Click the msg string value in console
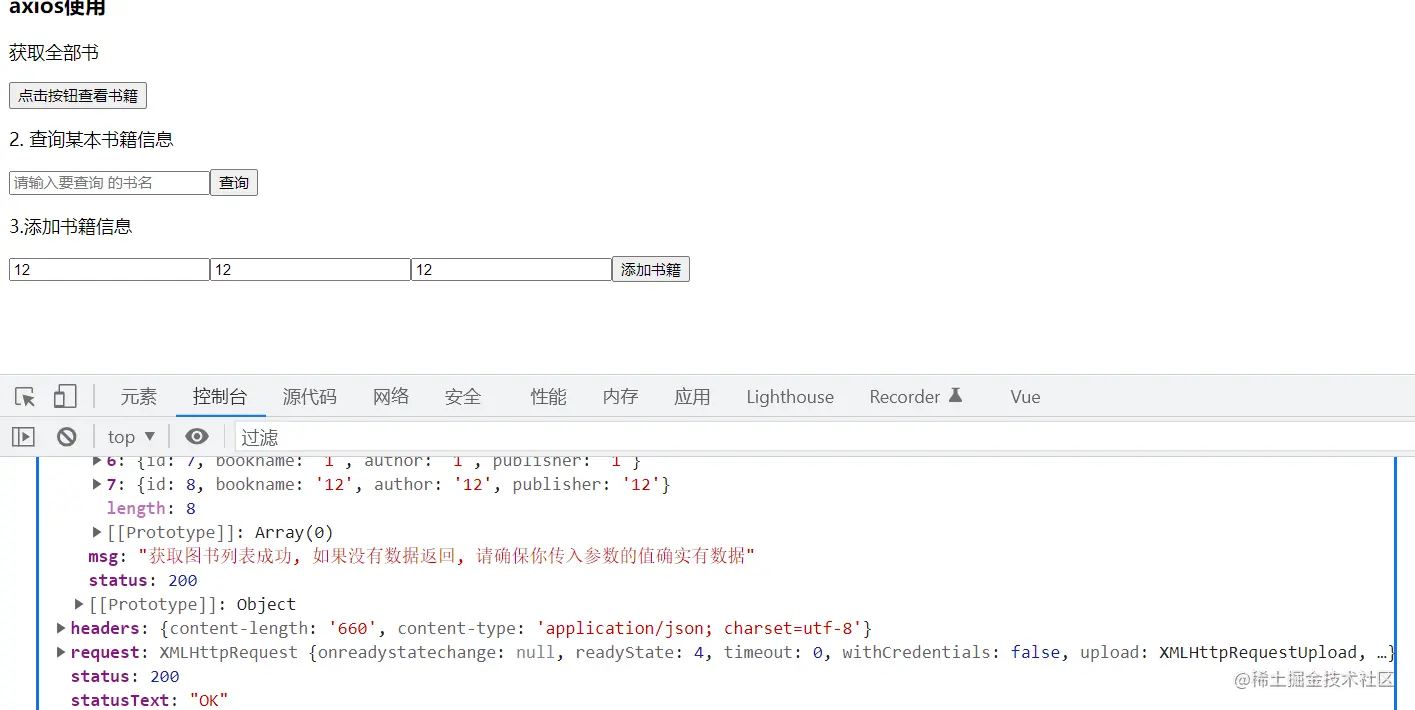The width and height of the screenshot is (1415, 710). (446, 556)
